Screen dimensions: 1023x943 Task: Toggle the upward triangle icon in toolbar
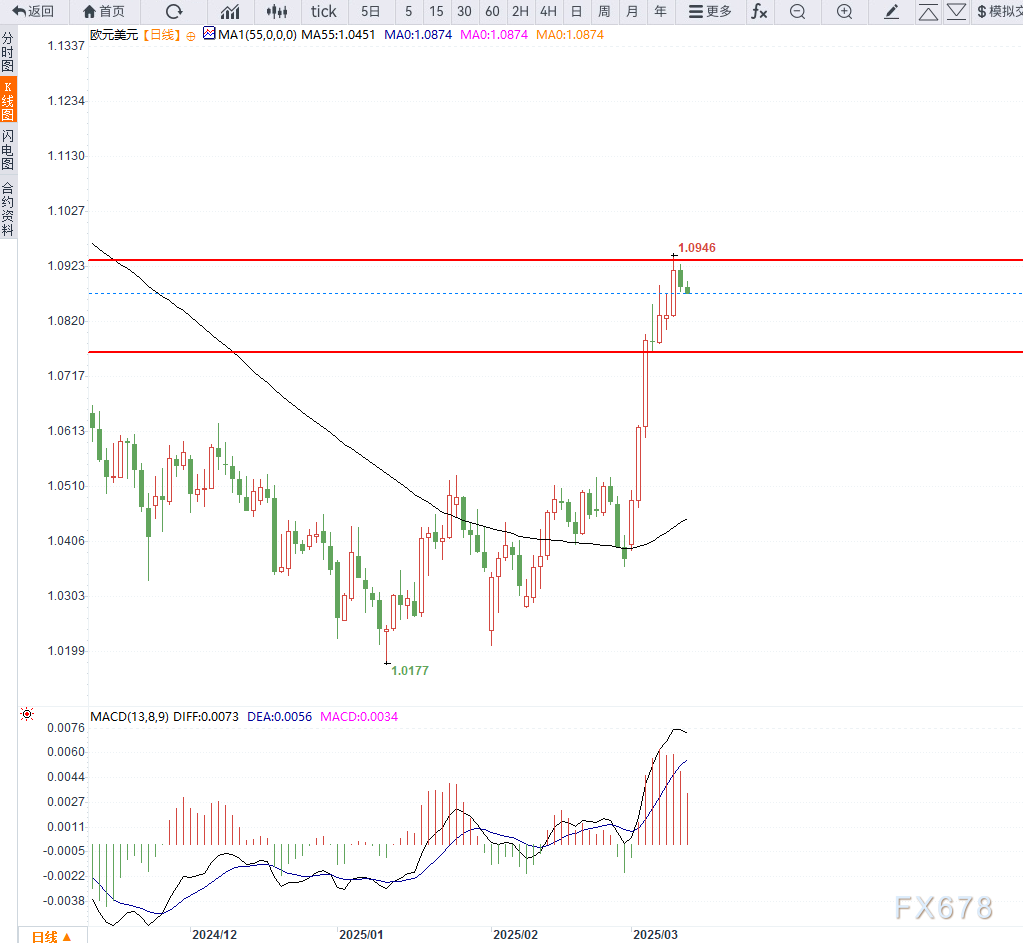point(928,11)
